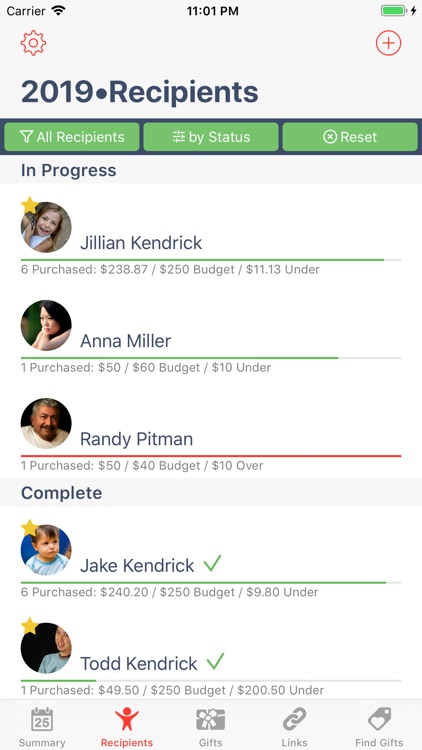Open the by Status sort options

pyautogui.click(x=211, y=137)
